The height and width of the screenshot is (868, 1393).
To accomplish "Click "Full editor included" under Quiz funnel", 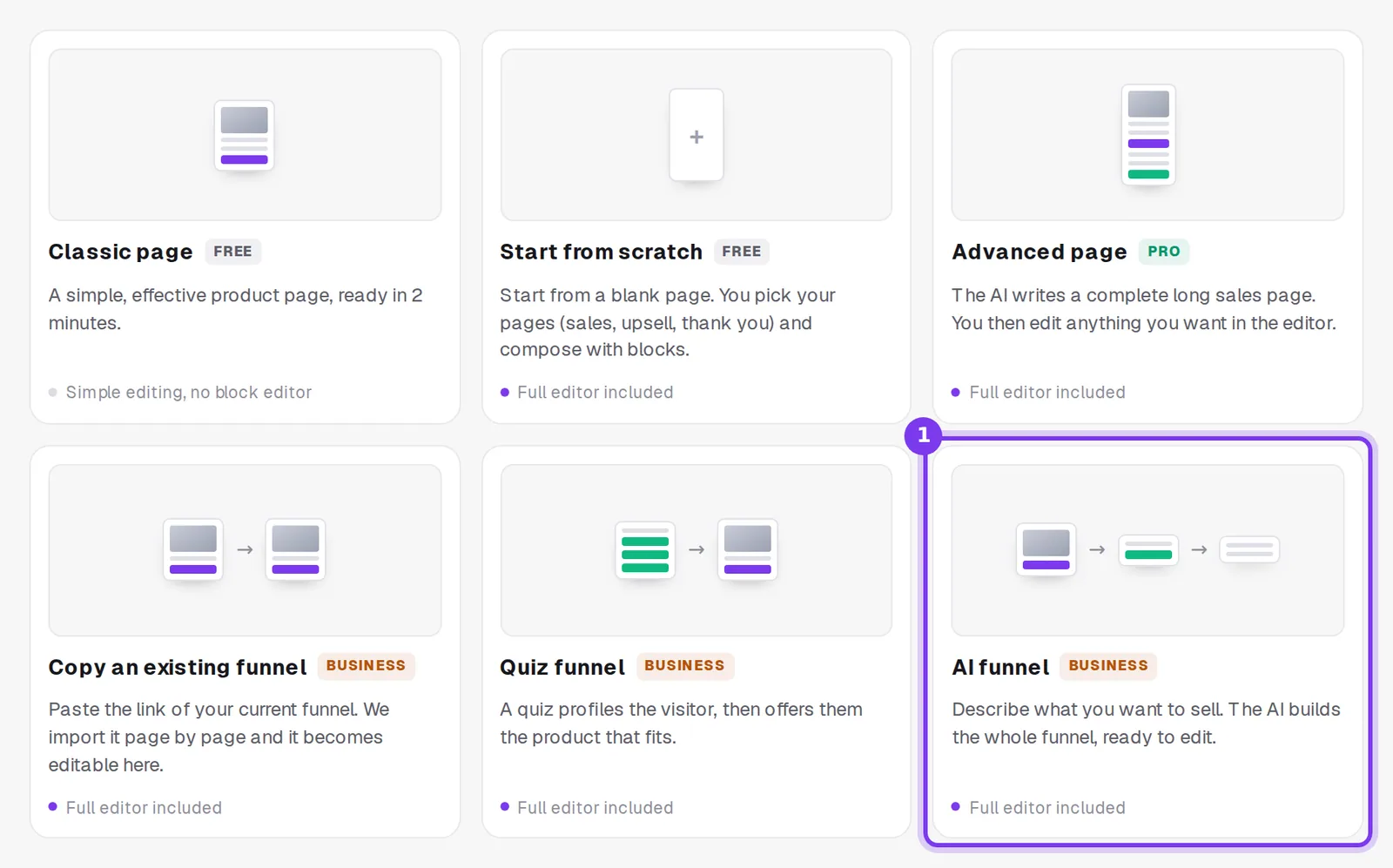I will coord(596,808).
